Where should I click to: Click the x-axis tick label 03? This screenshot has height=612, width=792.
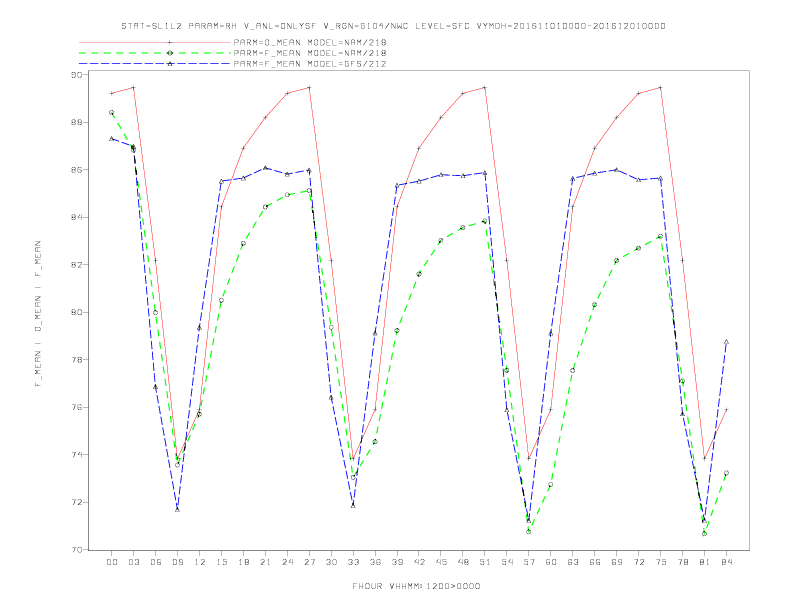(133, 562)
